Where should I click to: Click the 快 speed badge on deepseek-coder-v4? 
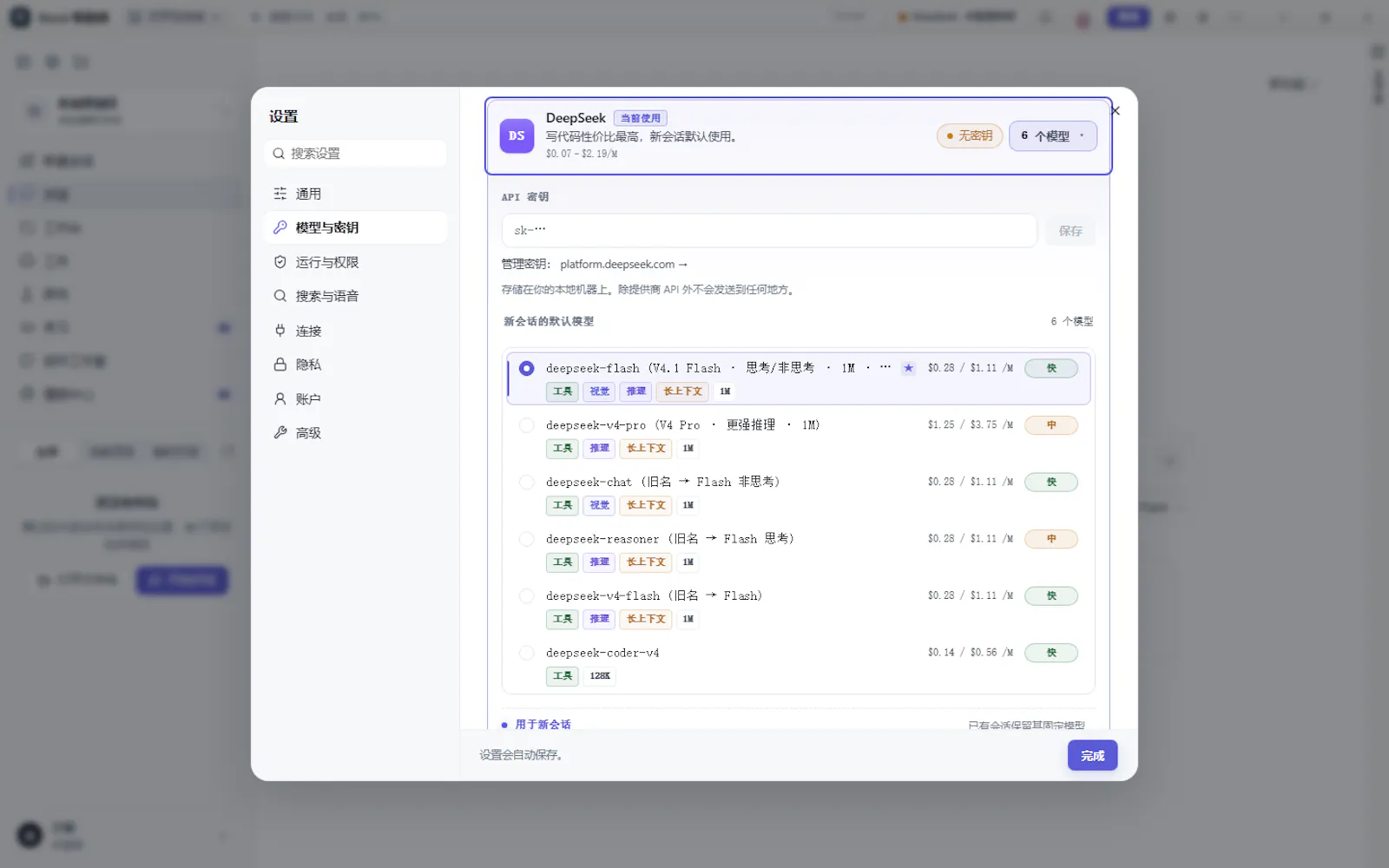coord(1051,653)
